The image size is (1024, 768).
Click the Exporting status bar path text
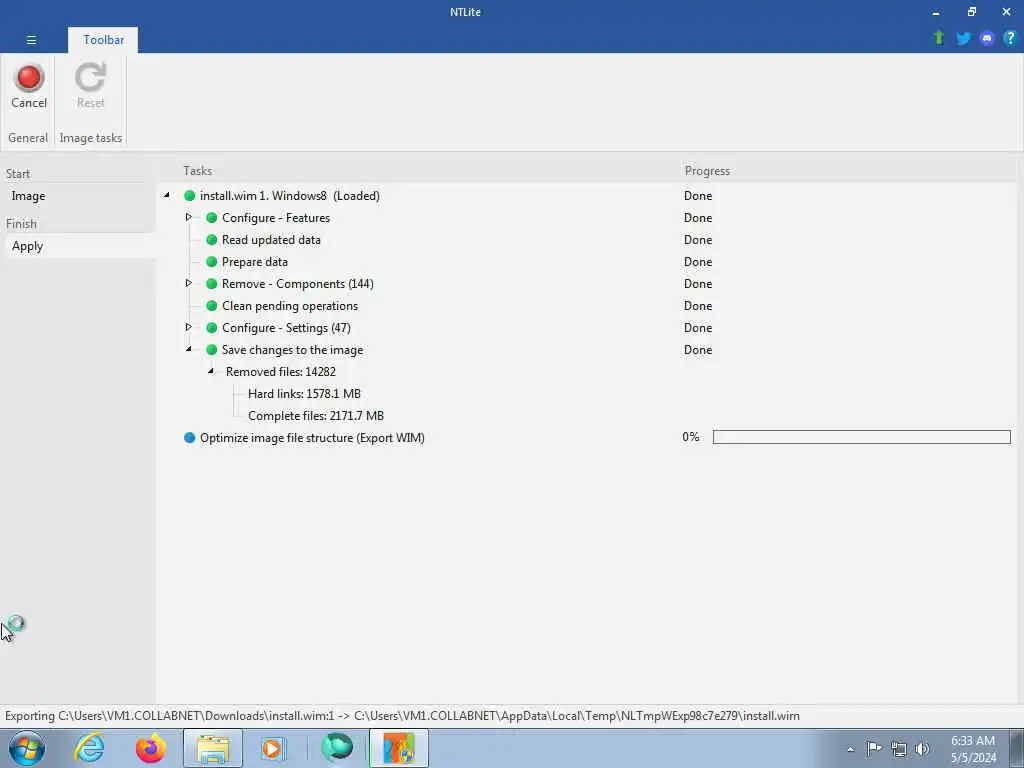[x=402, y=716]
